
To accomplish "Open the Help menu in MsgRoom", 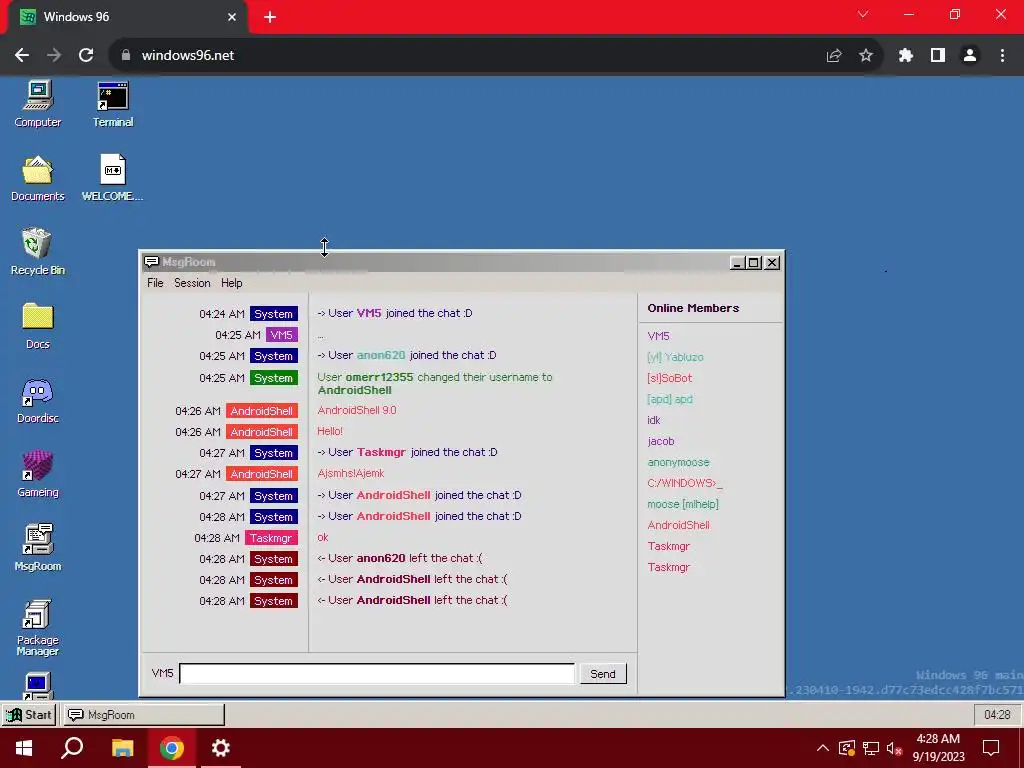I will [231, 283].
